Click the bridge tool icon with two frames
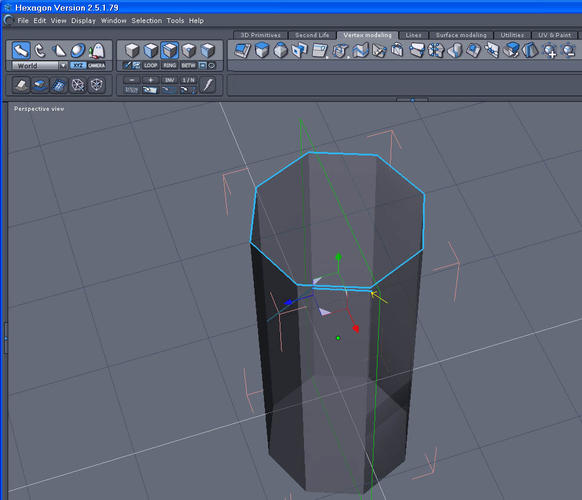Image resolution: width=582 pixels, height=500 pixels. [x=300, y=50]
